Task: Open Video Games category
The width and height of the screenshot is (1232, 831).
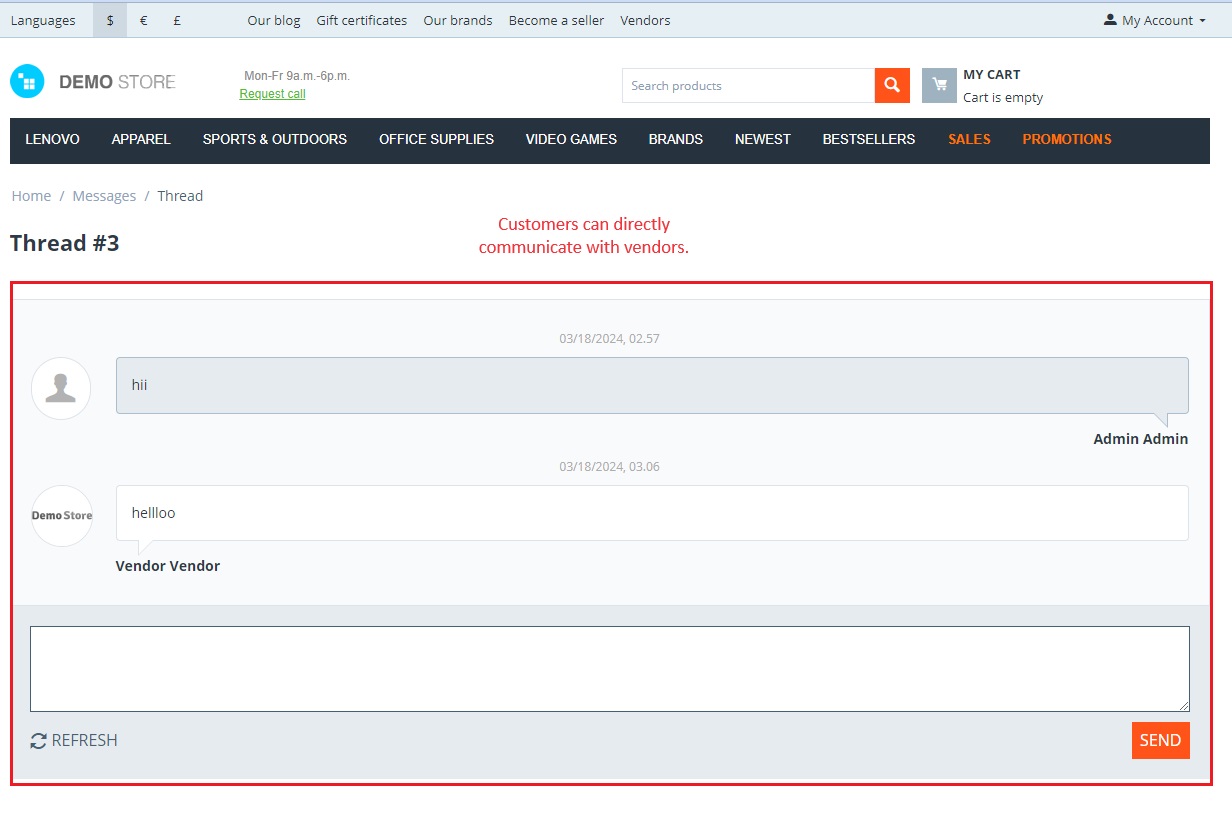Action: 571,139
